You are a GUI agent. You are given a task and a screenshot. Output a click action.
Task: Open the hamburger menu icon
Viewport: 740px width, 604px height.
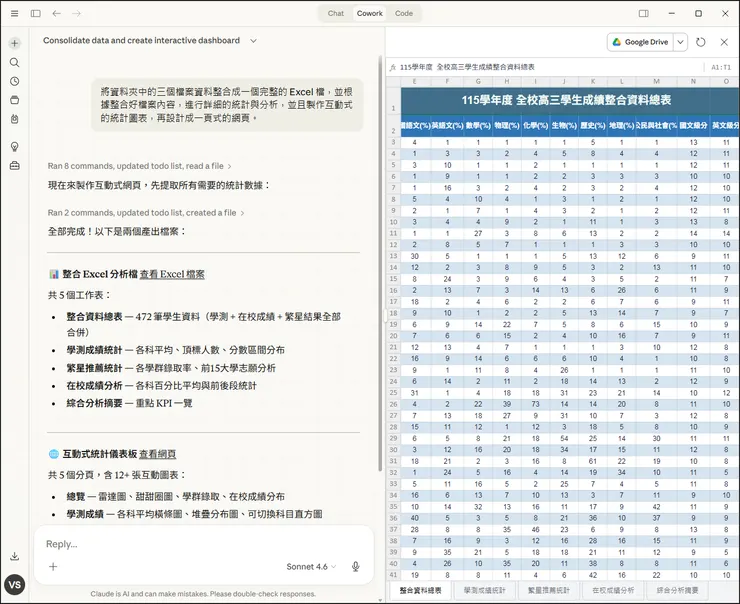(15, 13)
